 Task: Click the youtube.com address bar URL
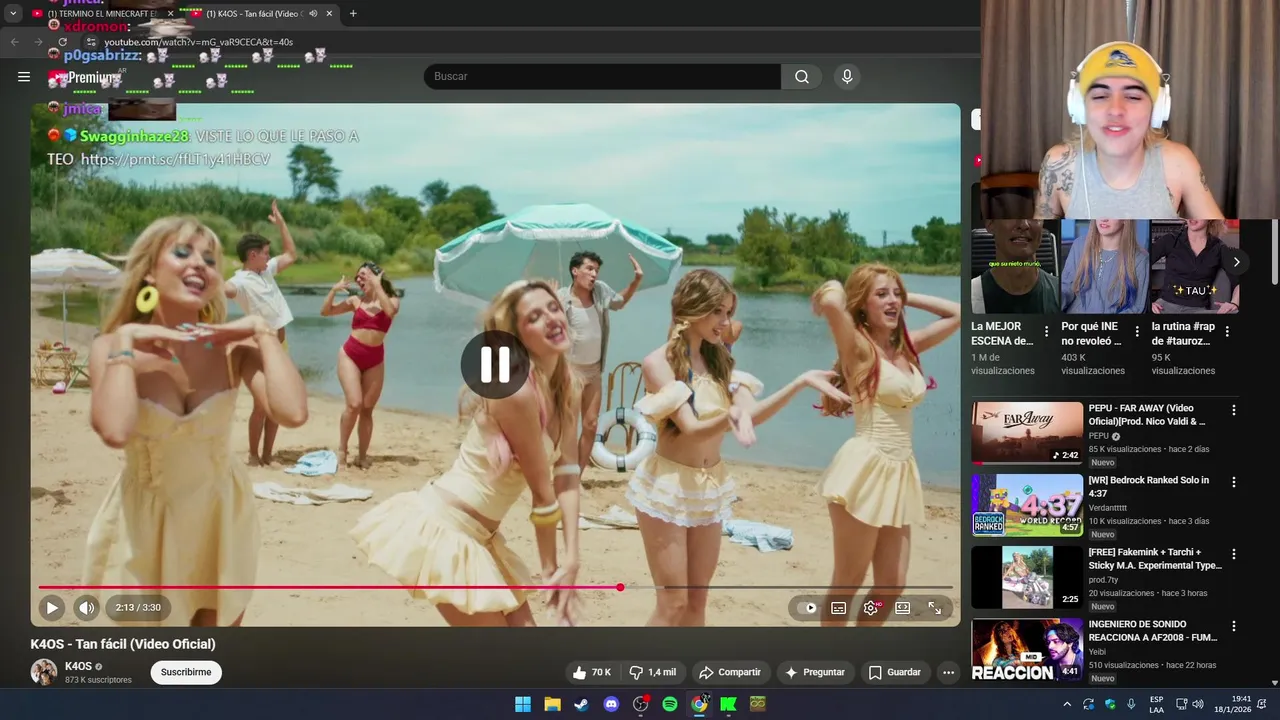[199, 42]
